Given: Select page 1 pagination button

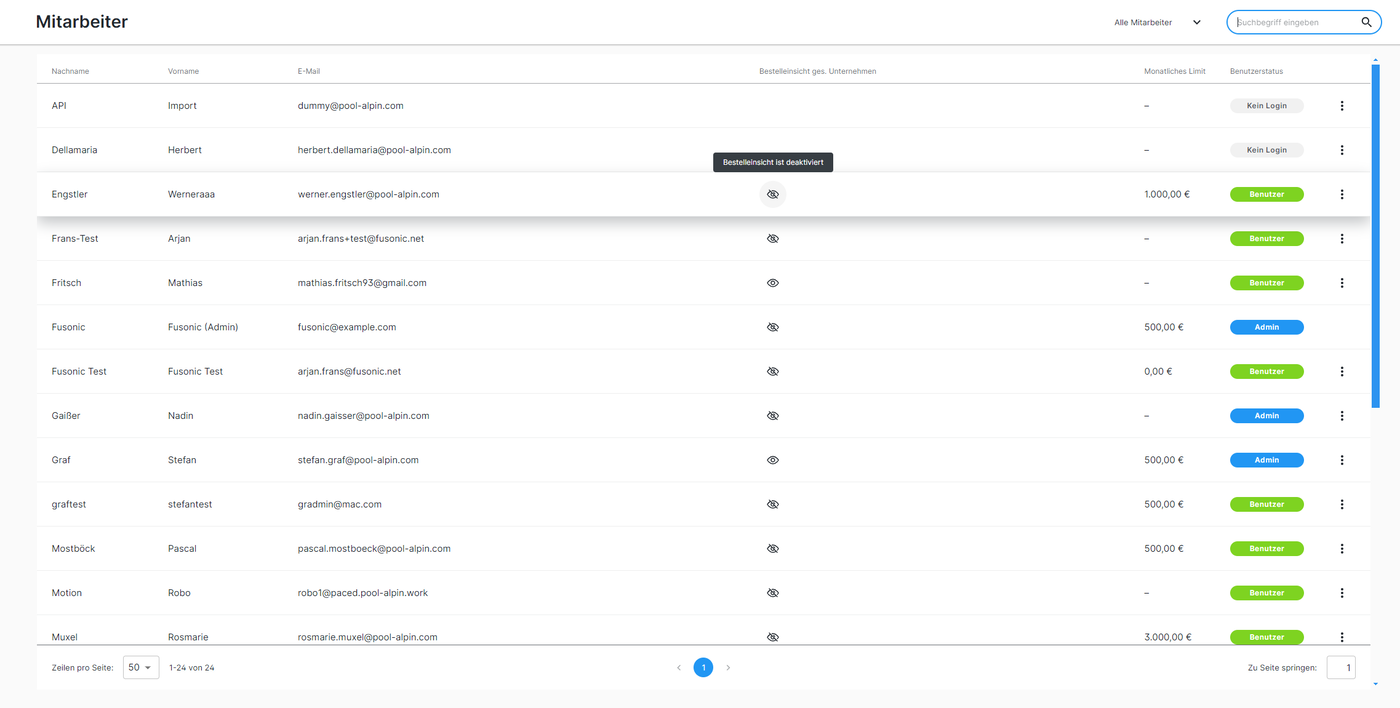Looking at the screenshot, I should click(703, 667).
